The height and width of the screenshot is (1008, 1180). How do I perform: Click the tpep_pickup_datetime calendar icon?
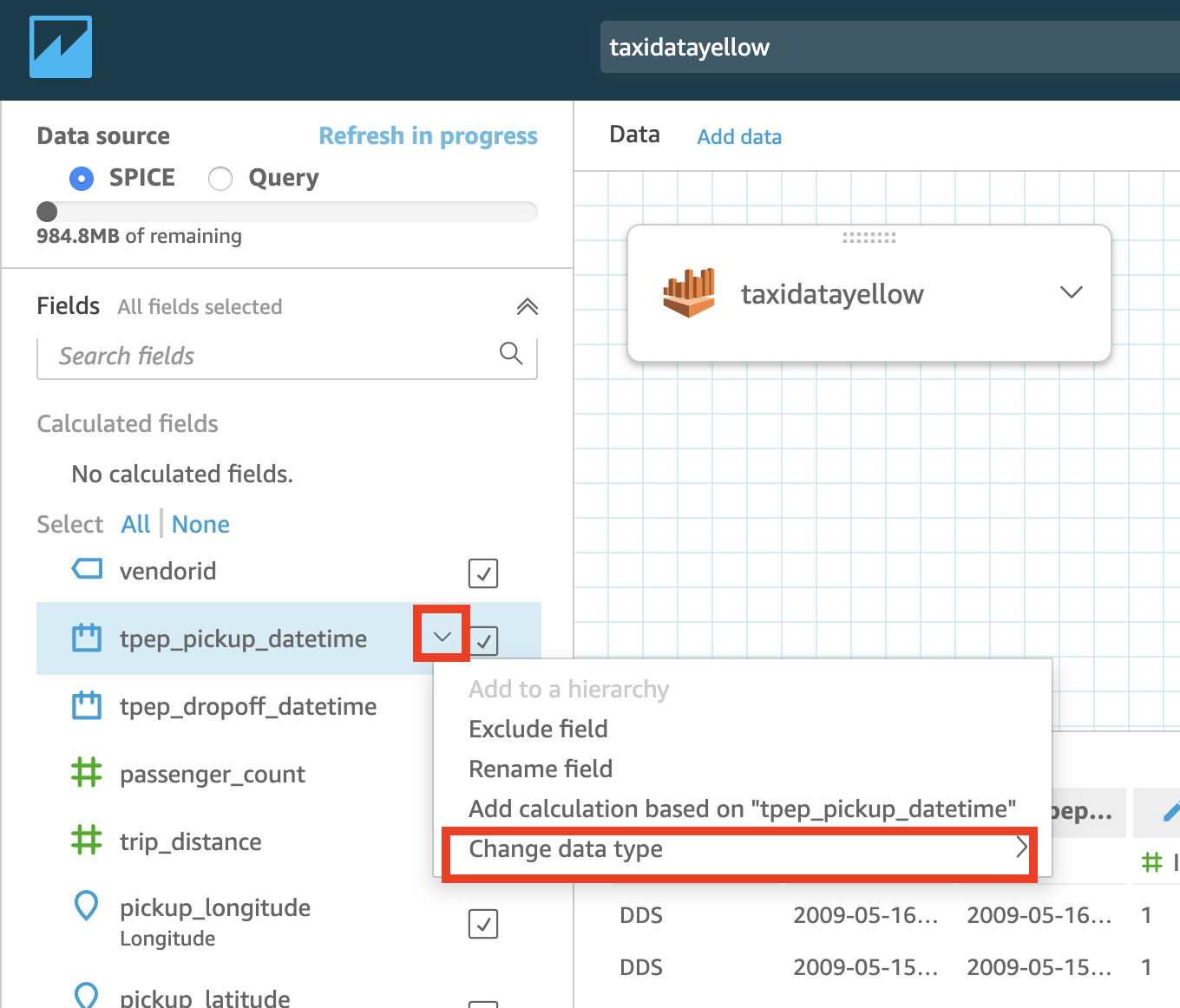(87, 638)
